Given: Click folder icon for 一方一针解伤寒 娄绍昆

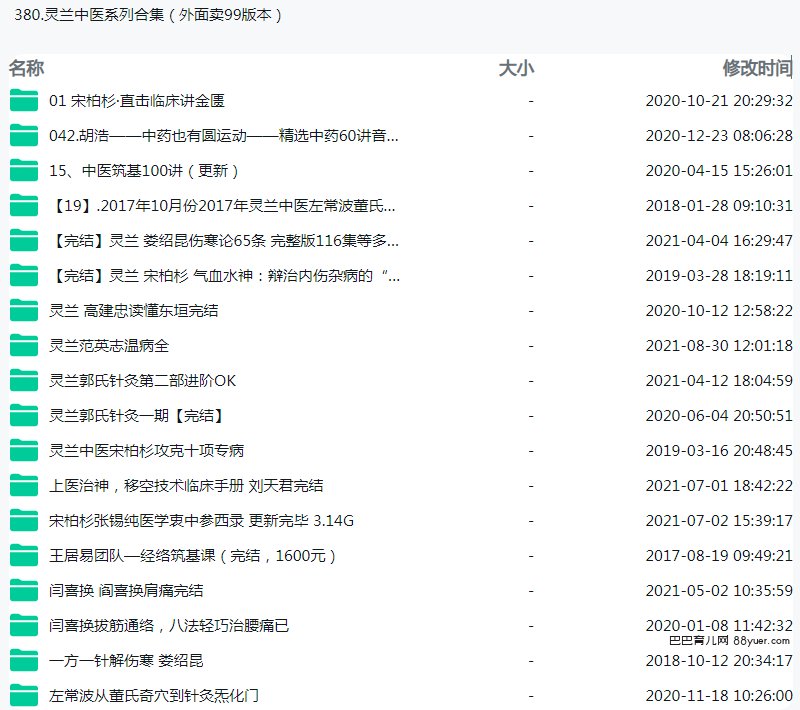Looking at the screenshot, I should click(x=24, y=661).
